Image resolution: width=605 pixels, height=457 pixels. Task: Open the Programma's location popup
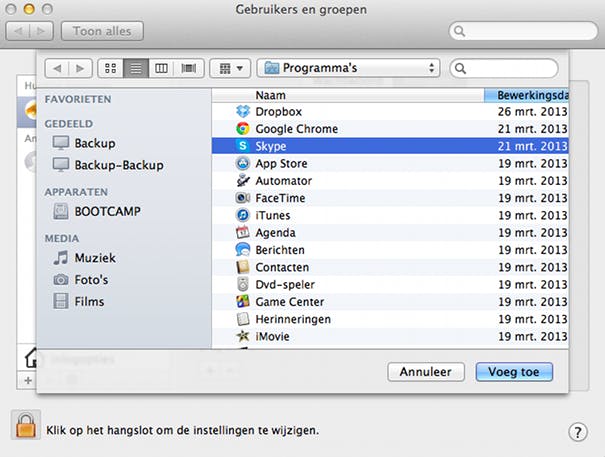348,68
